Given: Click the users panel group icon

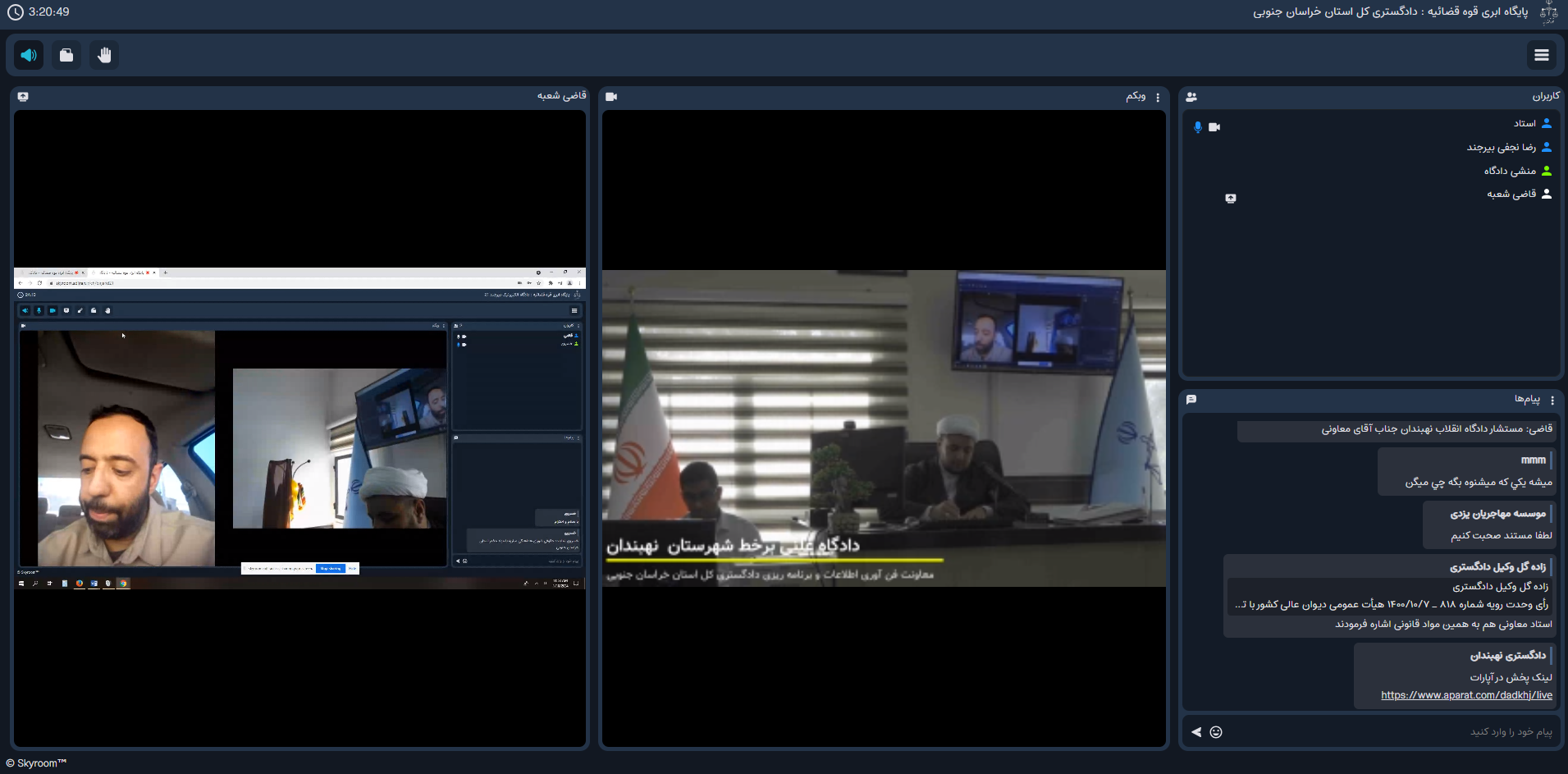Looking at the screenshot, I should point(1191,97).
